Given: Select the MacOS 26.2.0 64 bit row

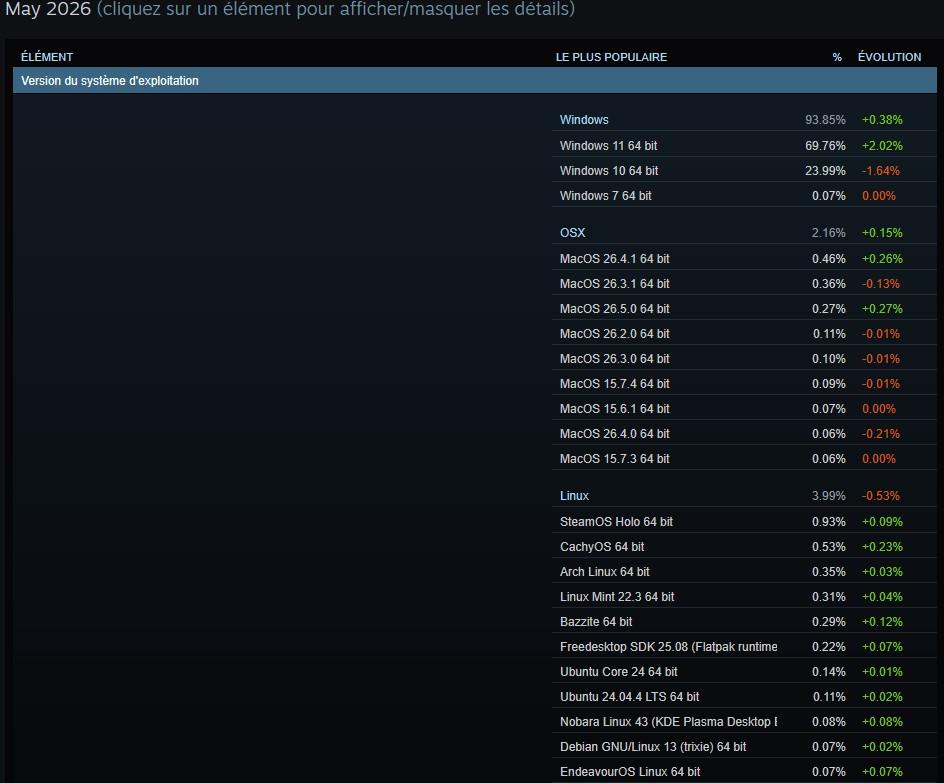Looking at the screenshot, I should click(x=744, y=333).
